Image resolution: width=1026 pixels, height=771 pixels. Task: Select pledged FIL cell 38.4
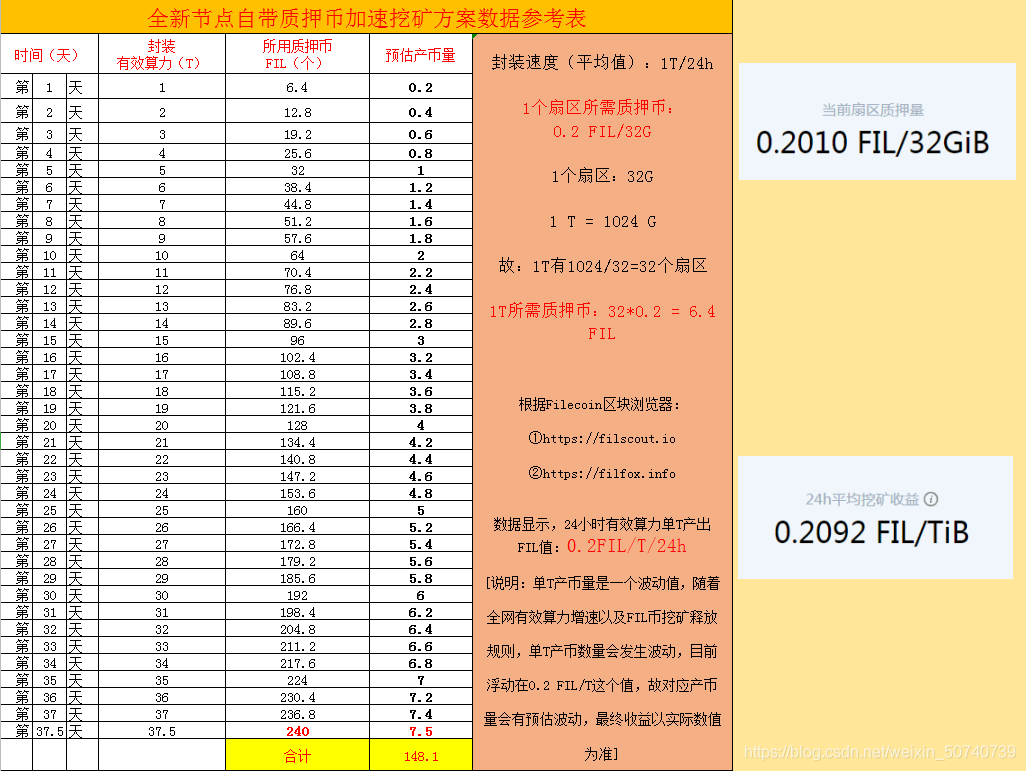coord(297,187)
